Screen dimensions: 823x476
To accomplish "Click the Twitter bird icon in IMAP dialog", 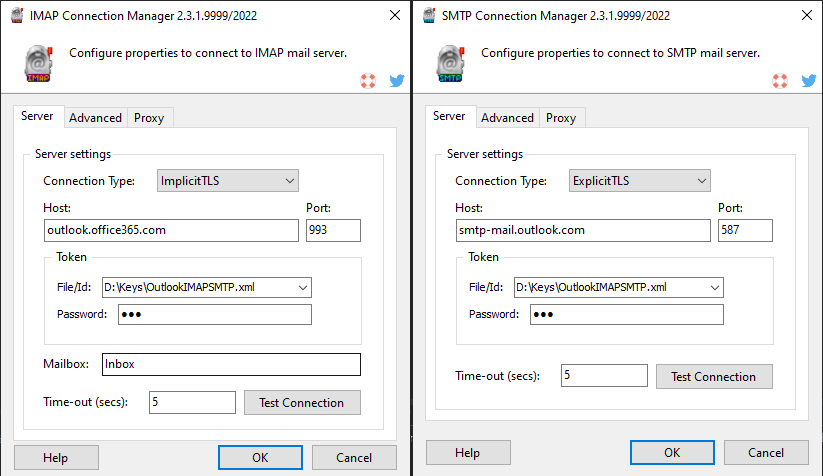I will [396, 80].
